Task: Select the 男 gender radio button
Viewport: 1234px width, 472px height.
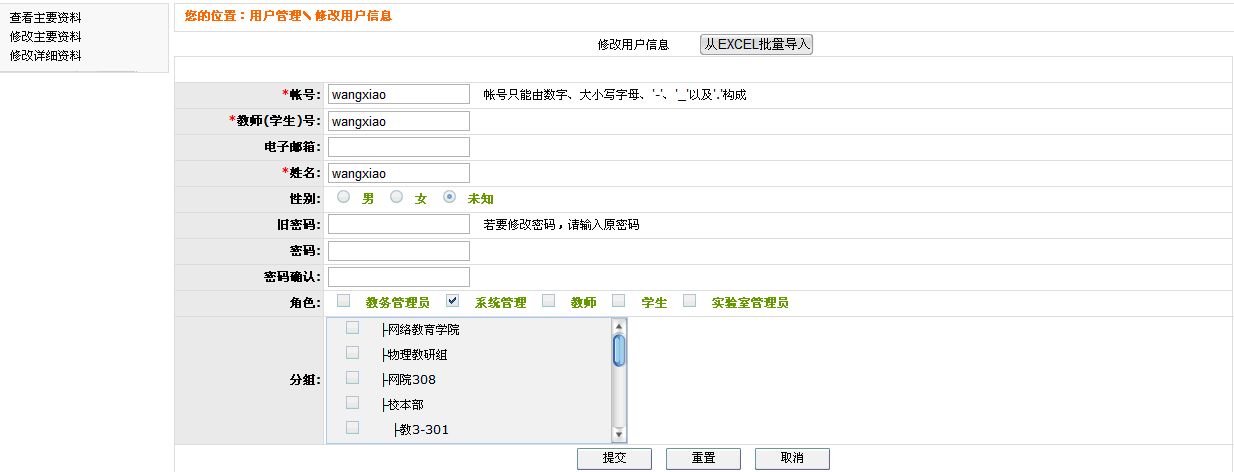Action: click(x=344, y=198)
